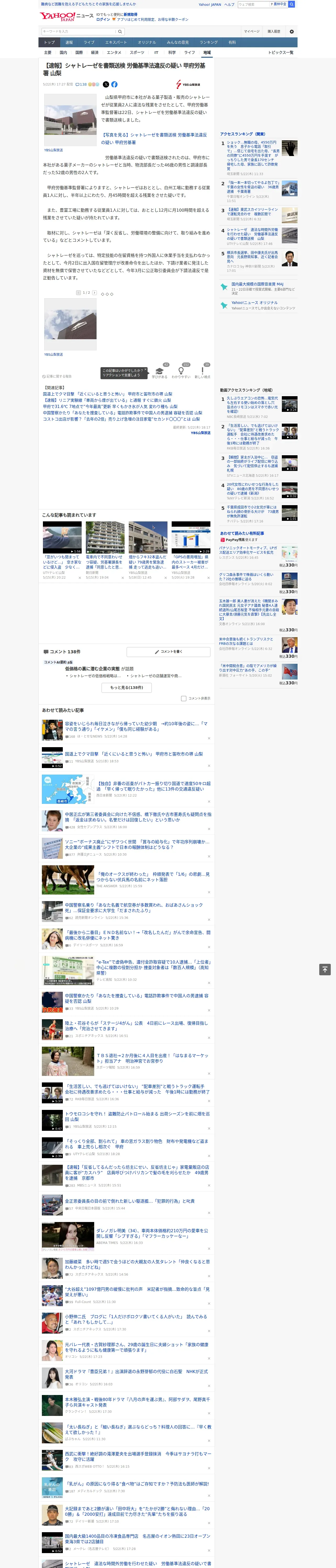The height and width of the screenshot is (1568, 336).
Task: Click ヘルプ link in the header
Action: pyautogui.click(x=229, y=4)
